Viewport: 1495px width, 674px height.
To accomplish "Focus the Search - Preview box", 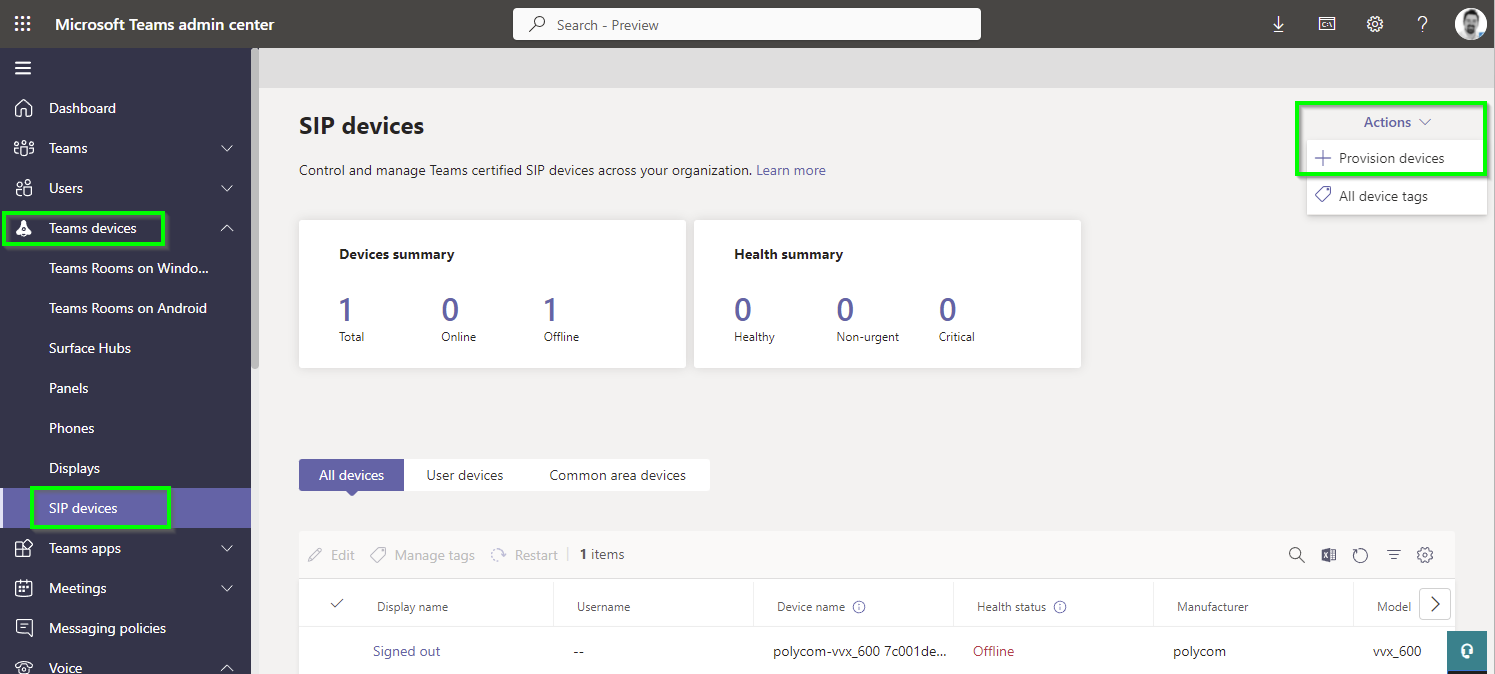I will pyautogui.click(x=747, y=25).
